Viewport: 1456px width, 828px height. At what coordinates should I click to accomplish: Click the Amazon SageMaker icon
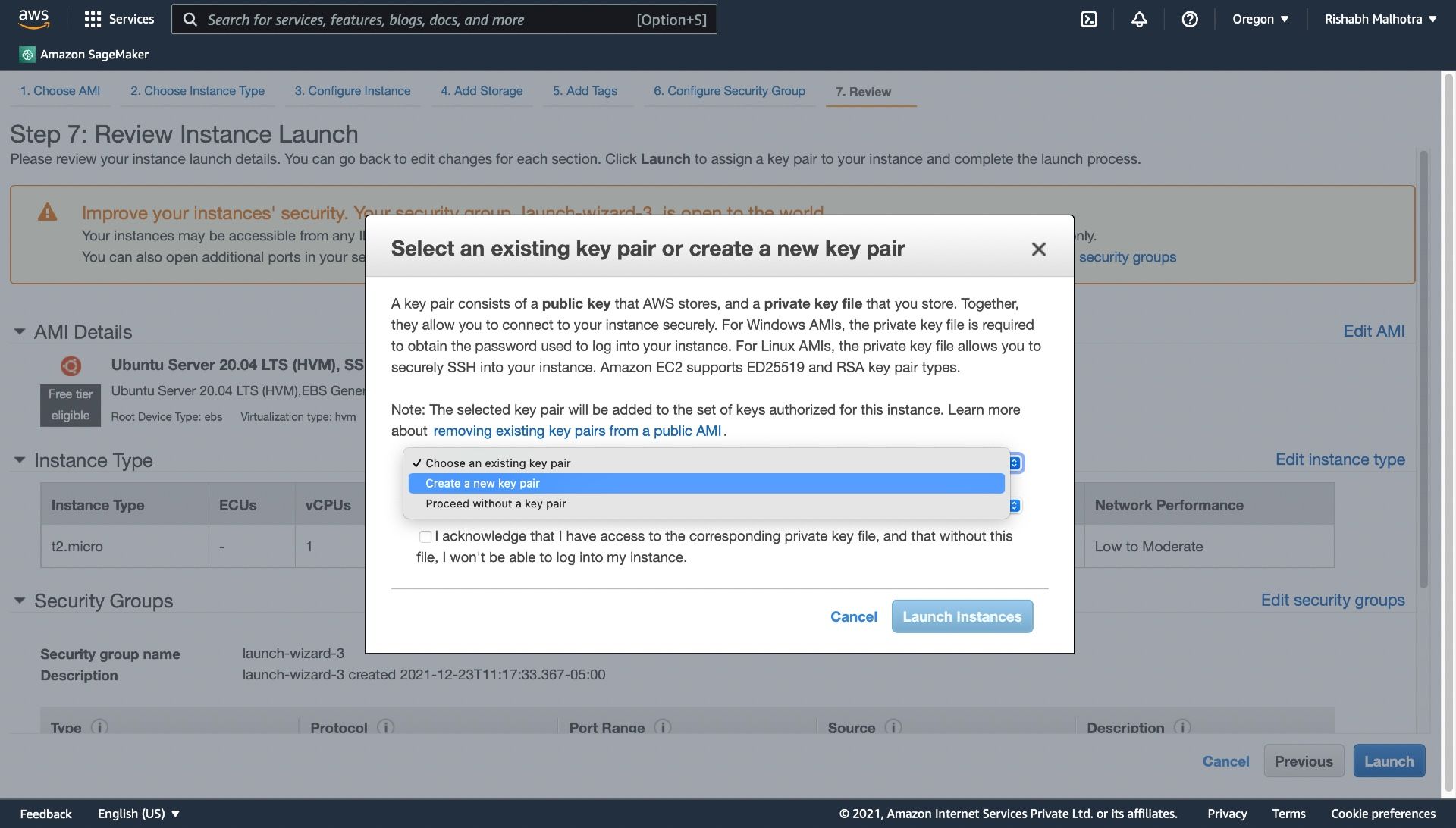(x=26, y=54)
